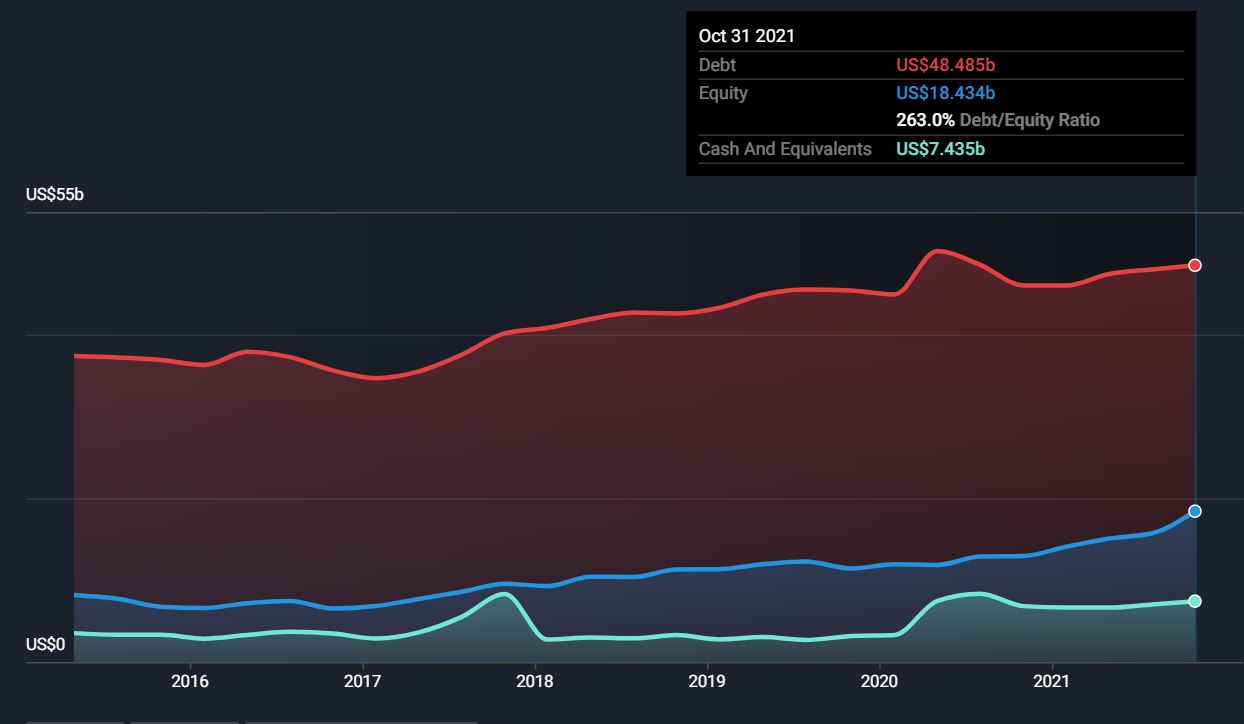The height and width of the screenshot is (724, 1244).
Task: Click the 'US$48.485b' debt value
Action: [x=946, y=65]
